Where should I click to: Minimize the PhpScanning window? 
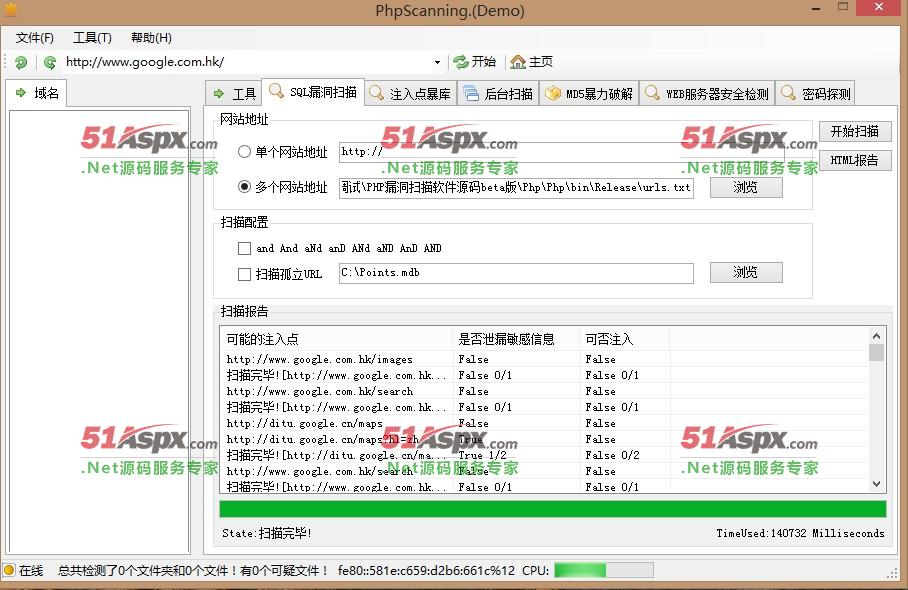pyautogui.click(x=817, y=9)
